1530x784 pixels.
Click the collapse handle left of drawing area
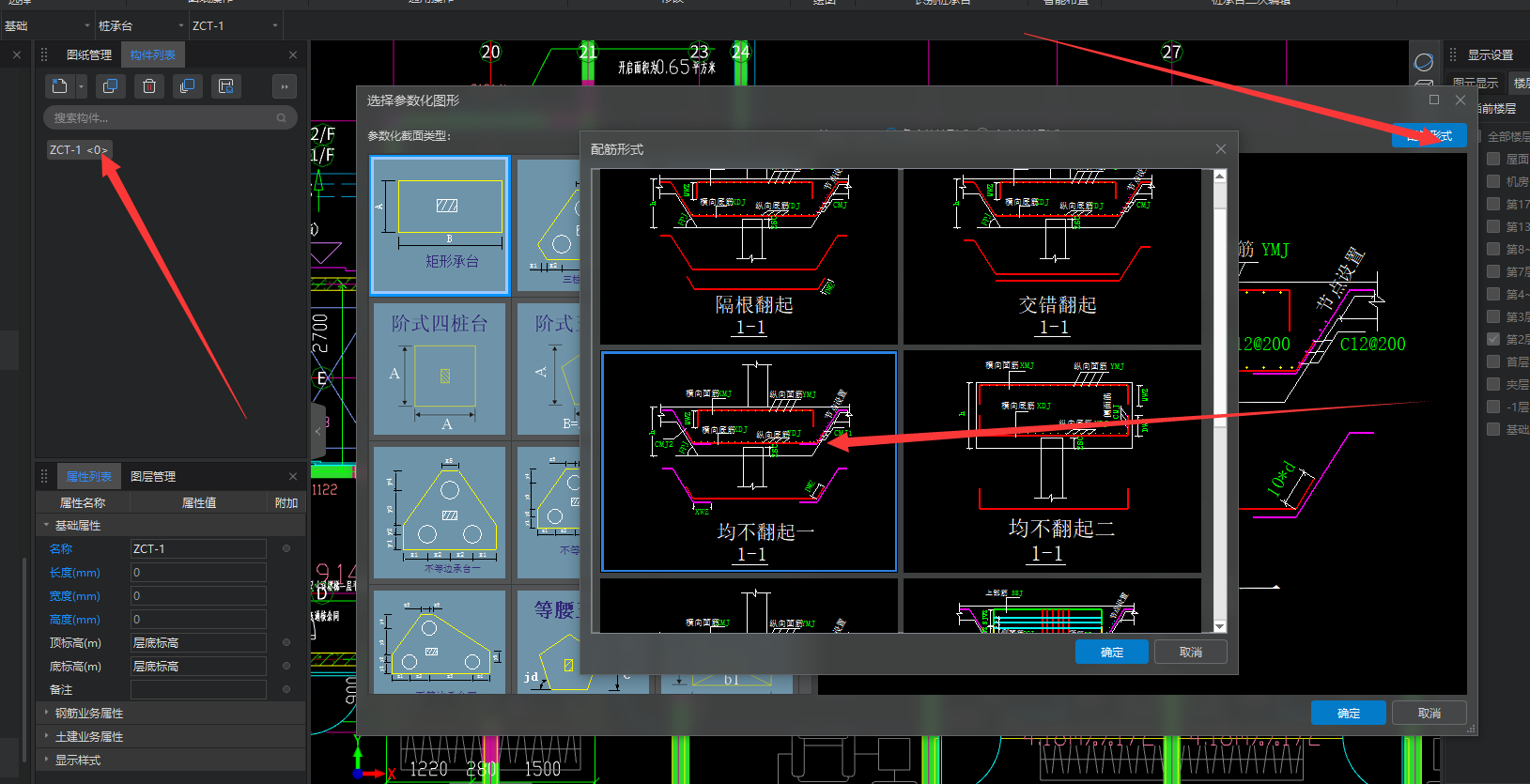click(x=318, y=432)
